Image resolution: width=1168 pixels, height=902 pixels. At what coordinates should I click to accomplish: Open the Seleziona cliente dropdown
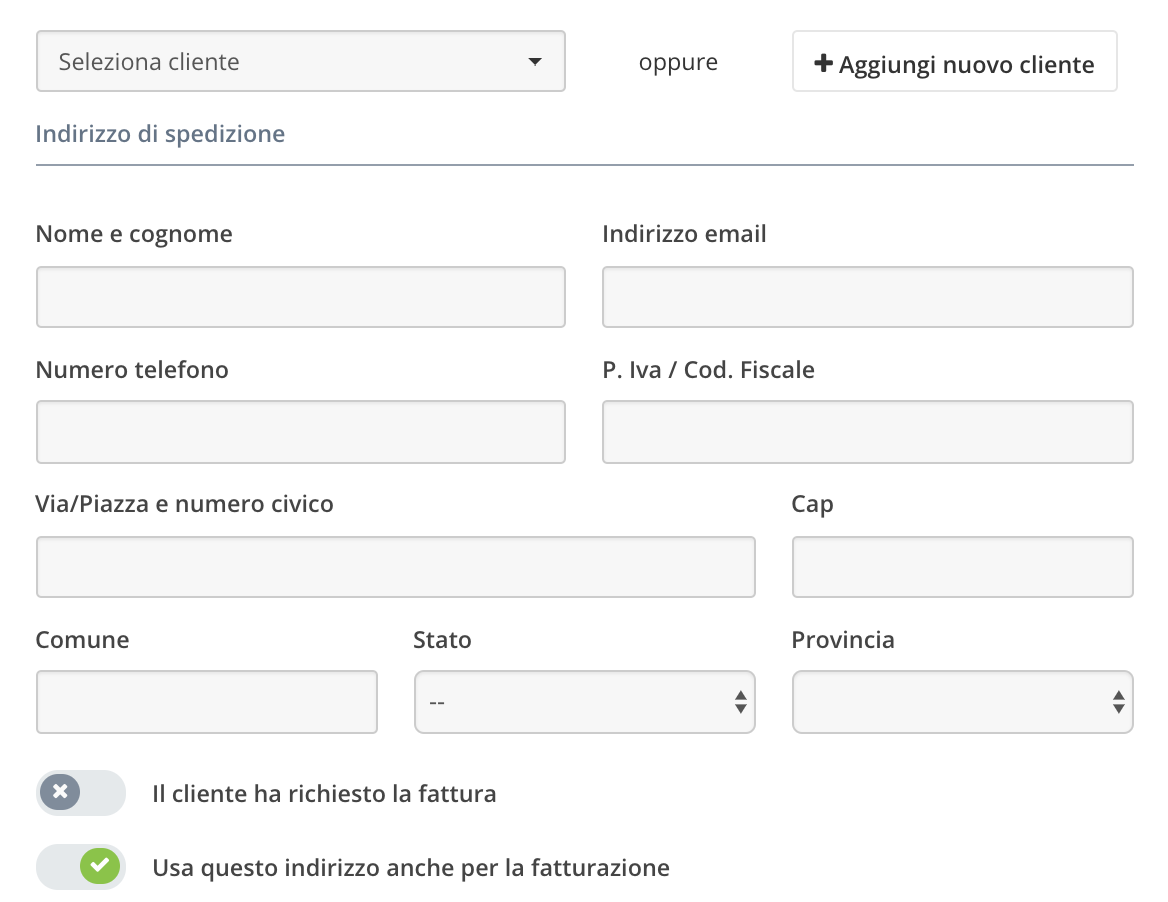(x=300, y=62)
